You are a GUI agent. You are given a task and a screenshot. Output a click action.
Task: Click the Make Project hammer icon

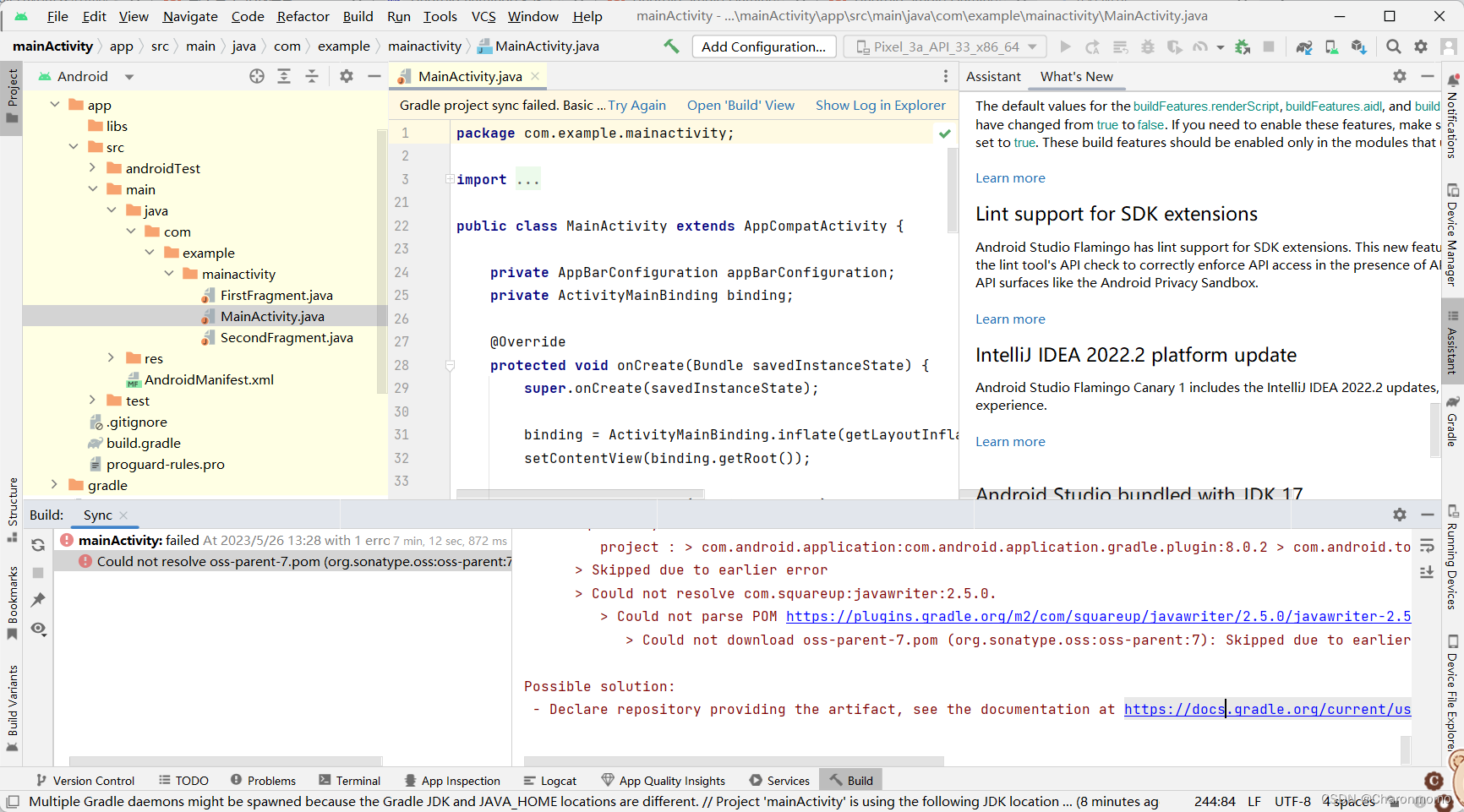point(671,46)
